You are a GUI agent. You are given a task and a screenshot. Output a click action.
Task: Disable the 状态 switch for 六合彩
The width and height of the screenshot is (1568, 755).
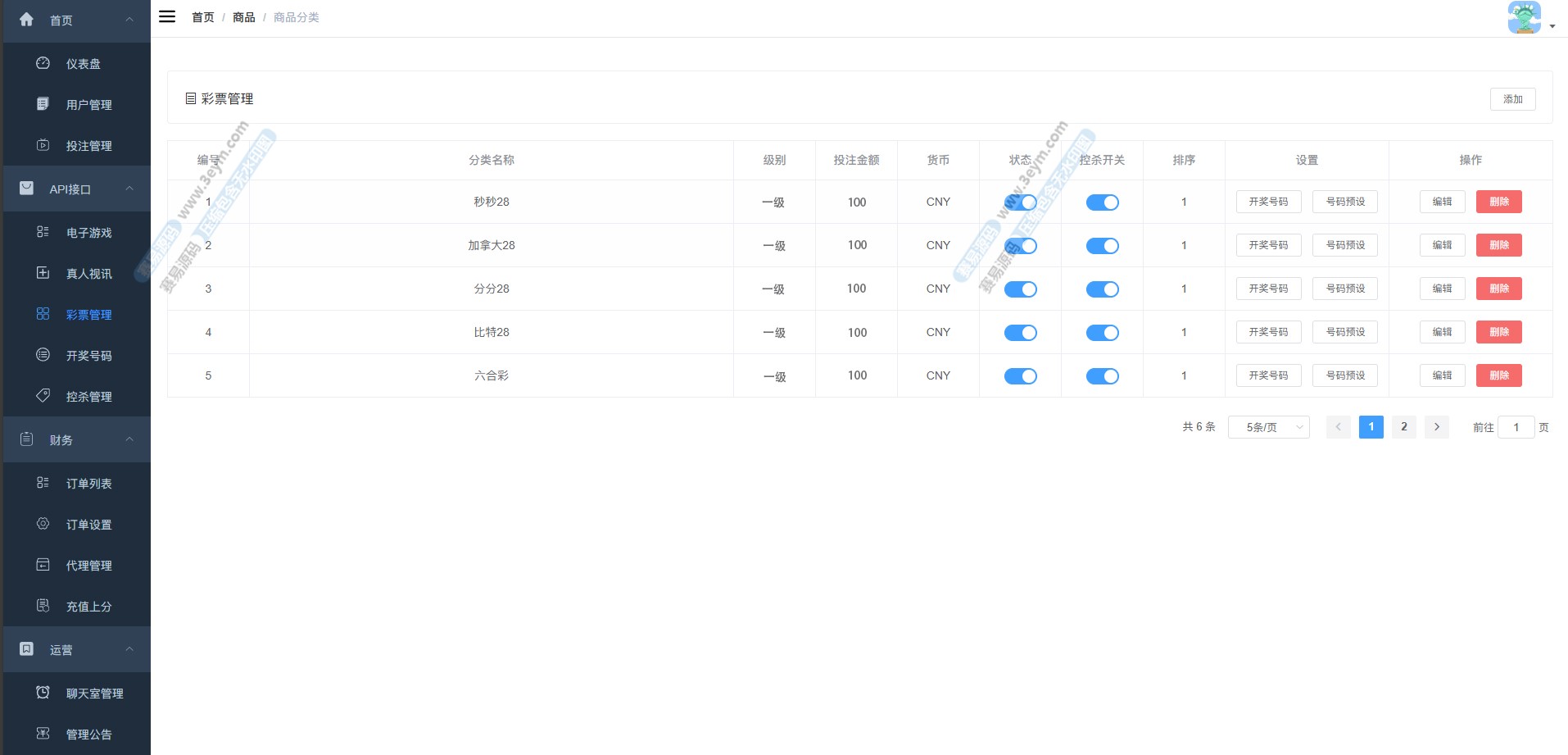[1020, 376]
